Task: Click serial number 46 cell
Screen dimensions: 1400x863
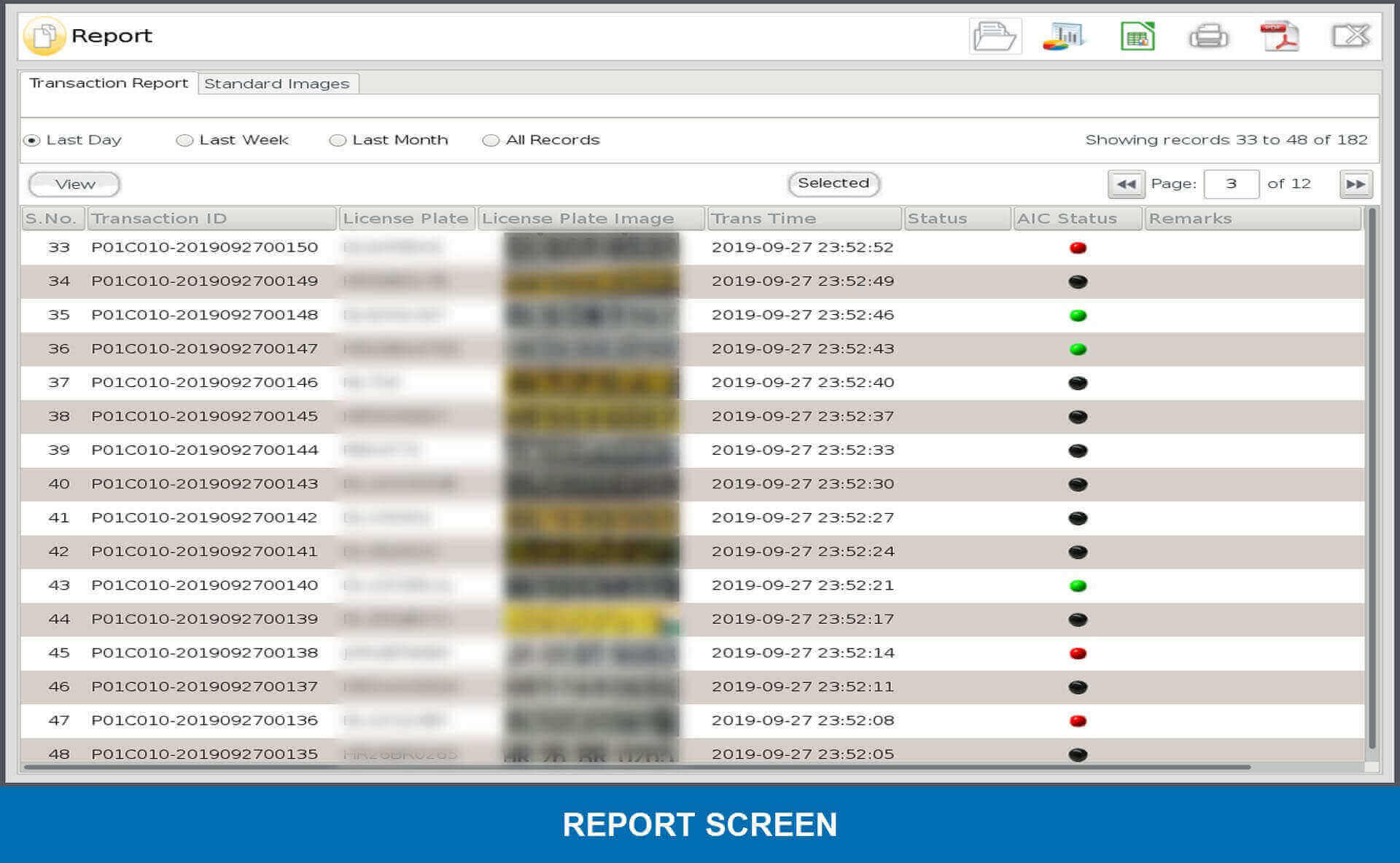Action: tap(59, 687)
